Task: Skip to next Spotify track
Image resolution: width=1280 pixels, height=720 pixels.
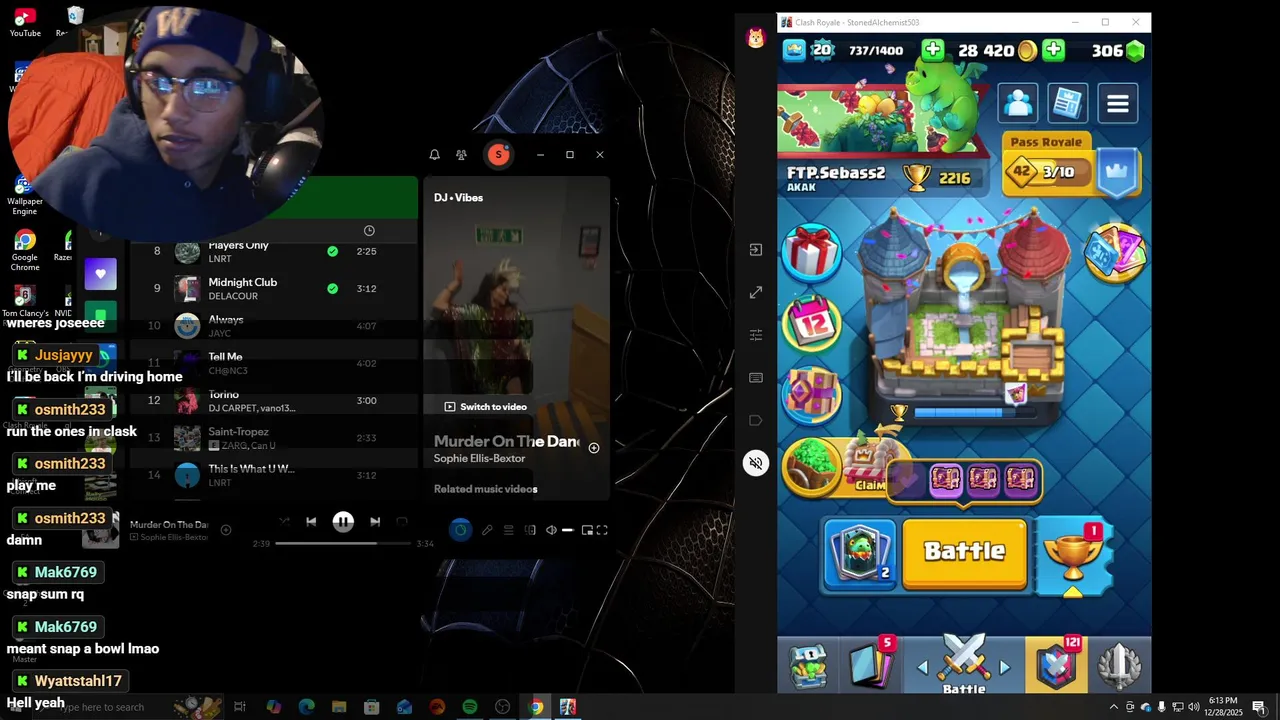Action: tap(375, 521)
